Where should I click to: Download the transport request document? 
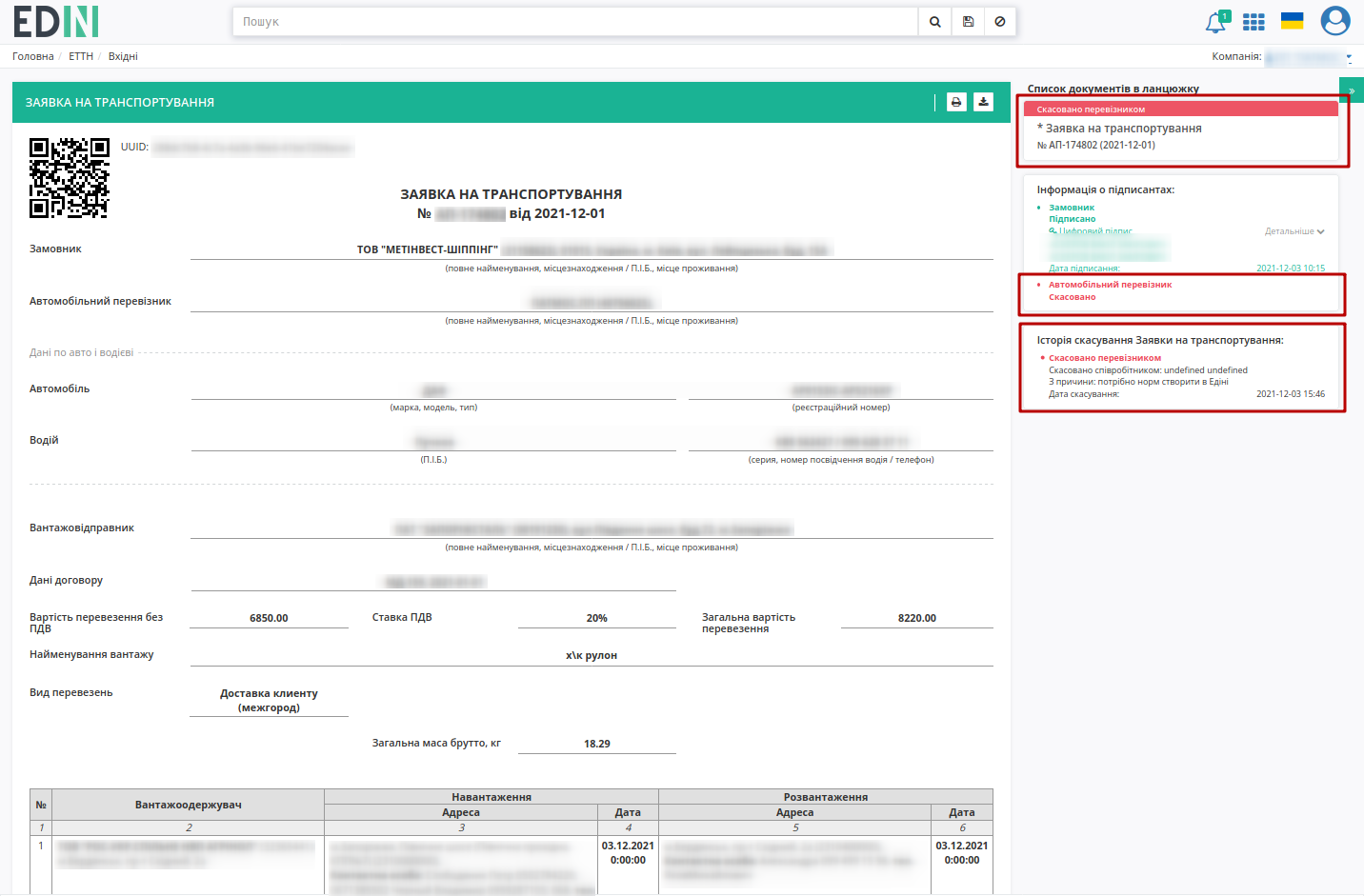pyautogui.click(x=983, y=102)
